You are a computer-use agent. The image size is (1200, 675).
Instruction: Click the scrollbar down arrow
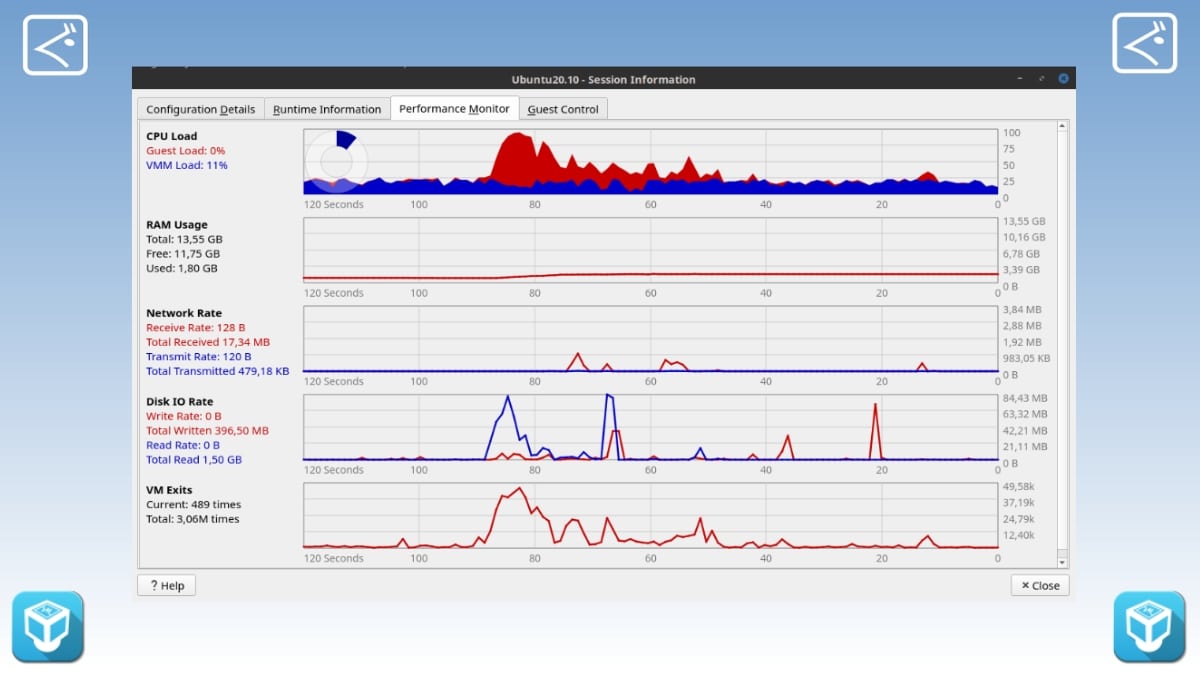pos(1062,563)
